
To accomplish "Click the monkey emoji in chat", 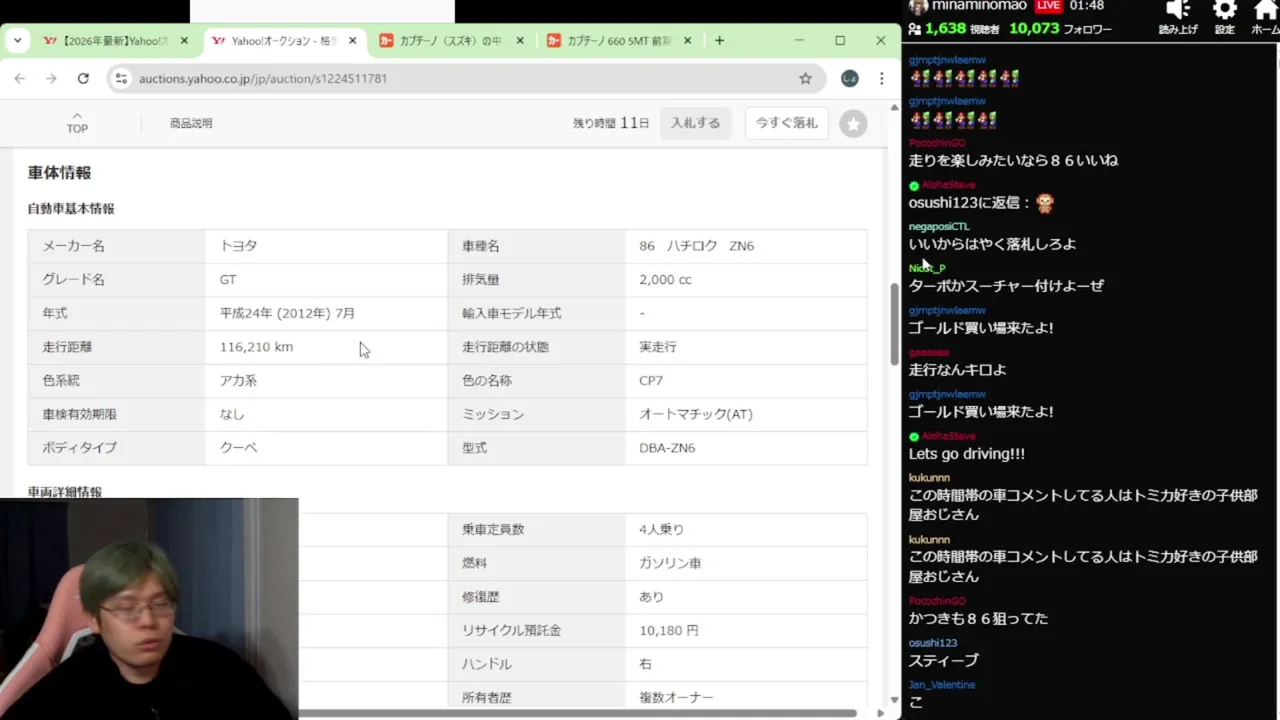I will coord(1045,203).
